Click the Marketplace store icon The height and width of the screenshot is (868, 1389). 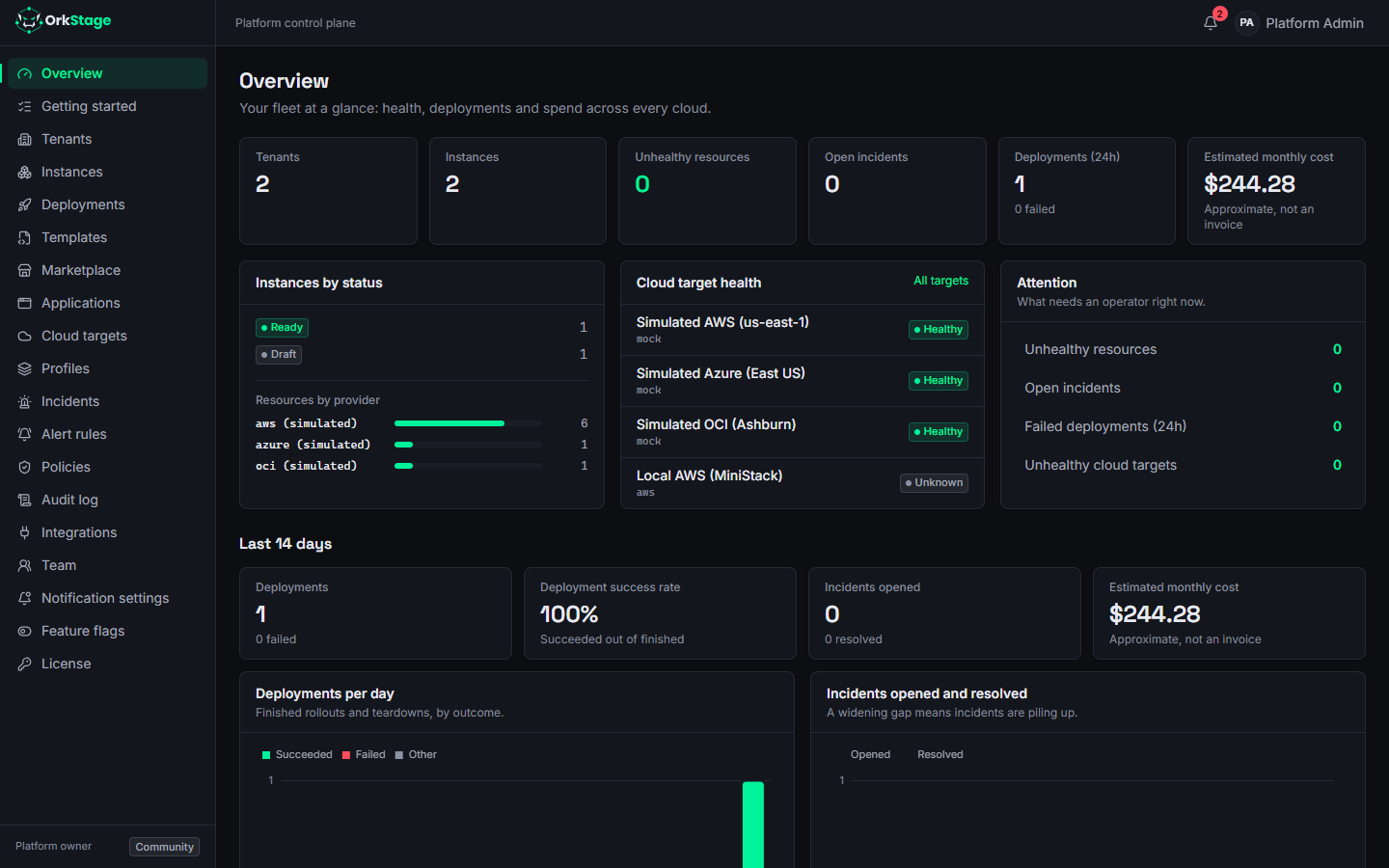[x=24, y=270]
